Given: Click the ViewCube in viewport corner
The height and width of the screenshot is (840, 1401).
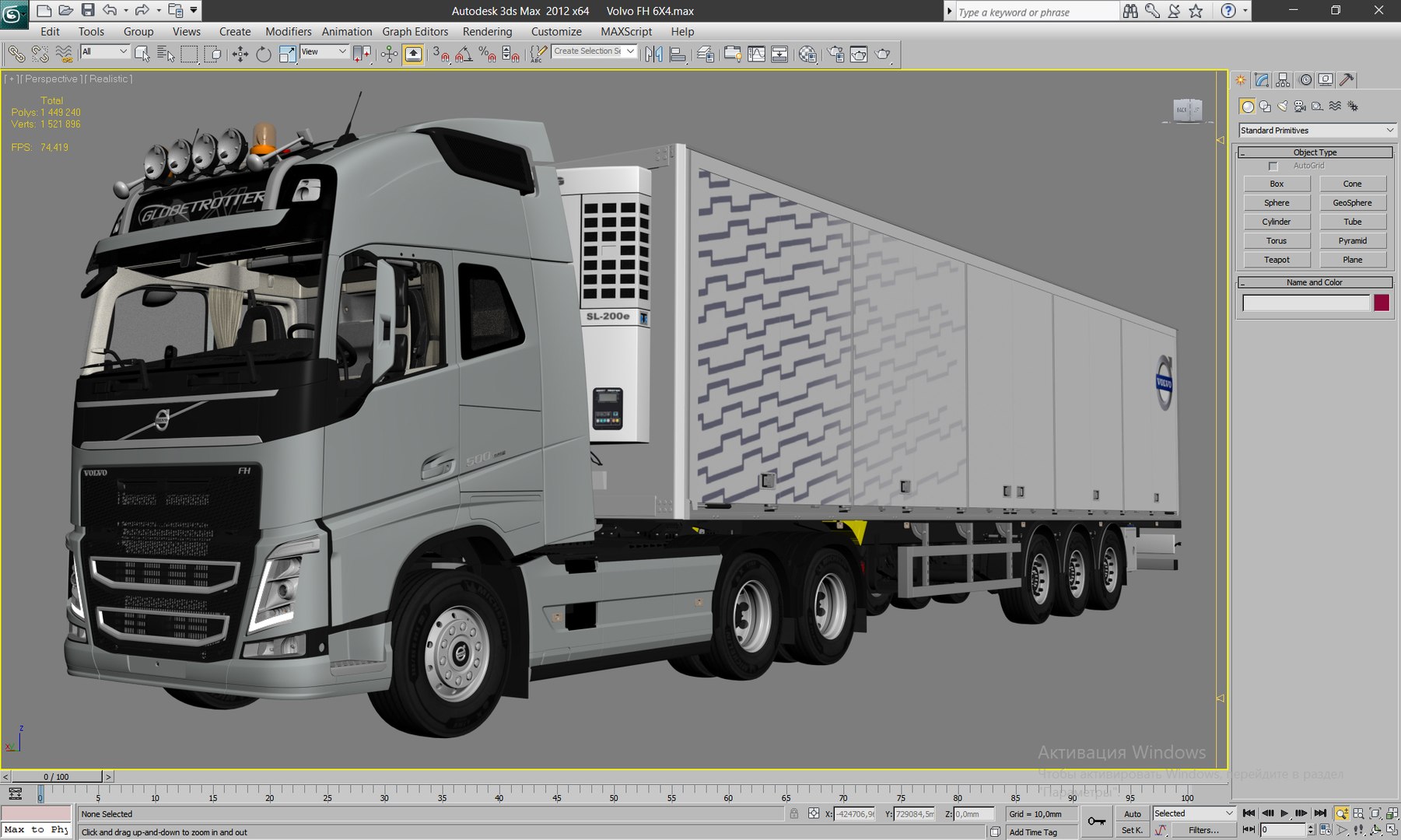Looking at the screenshot, I should [x=1187, y=110].
